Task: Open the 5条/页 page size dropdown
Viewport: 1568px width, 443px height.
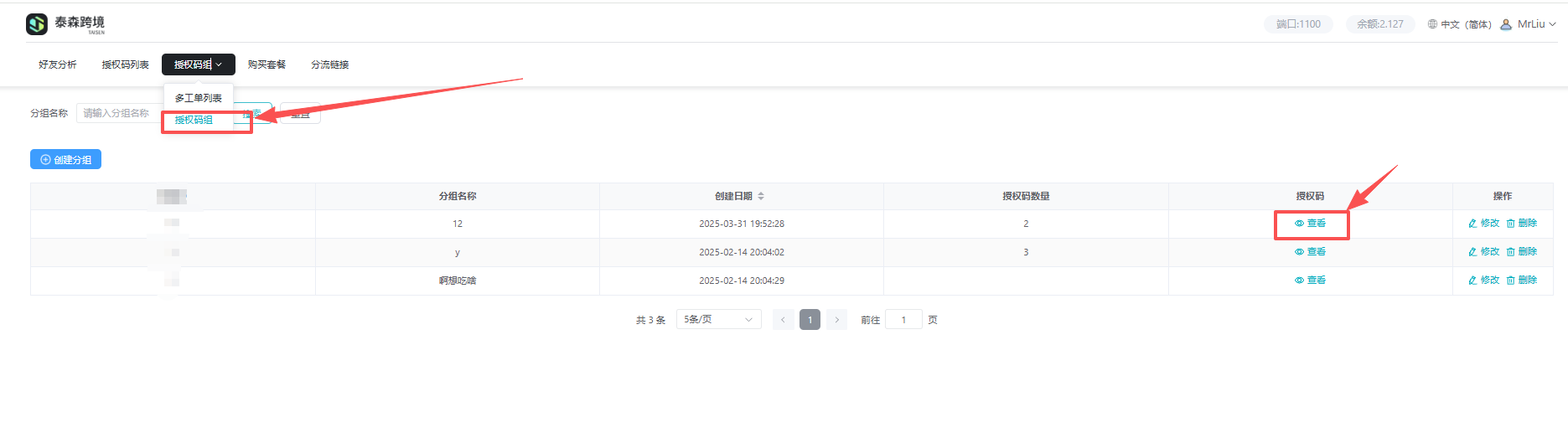Action: [718, 320]
